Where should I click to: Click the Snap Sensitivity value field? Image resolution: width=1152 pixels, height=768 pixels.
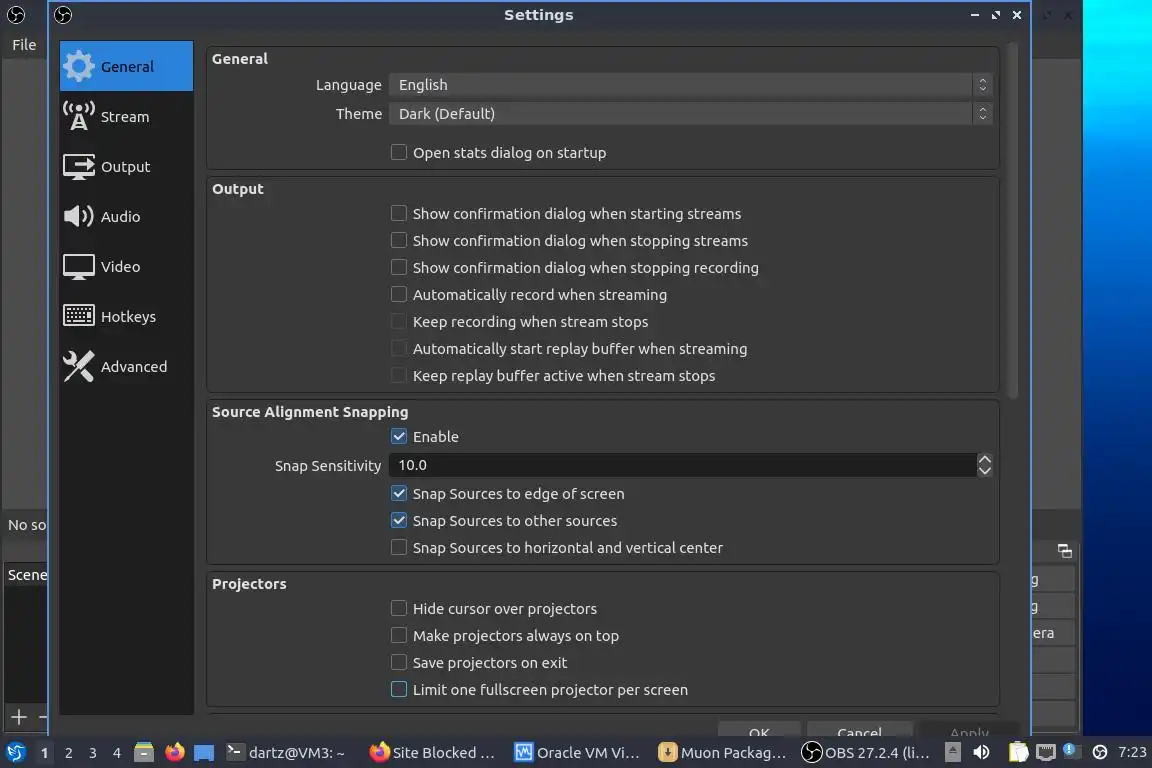click(x=680, y=465)
